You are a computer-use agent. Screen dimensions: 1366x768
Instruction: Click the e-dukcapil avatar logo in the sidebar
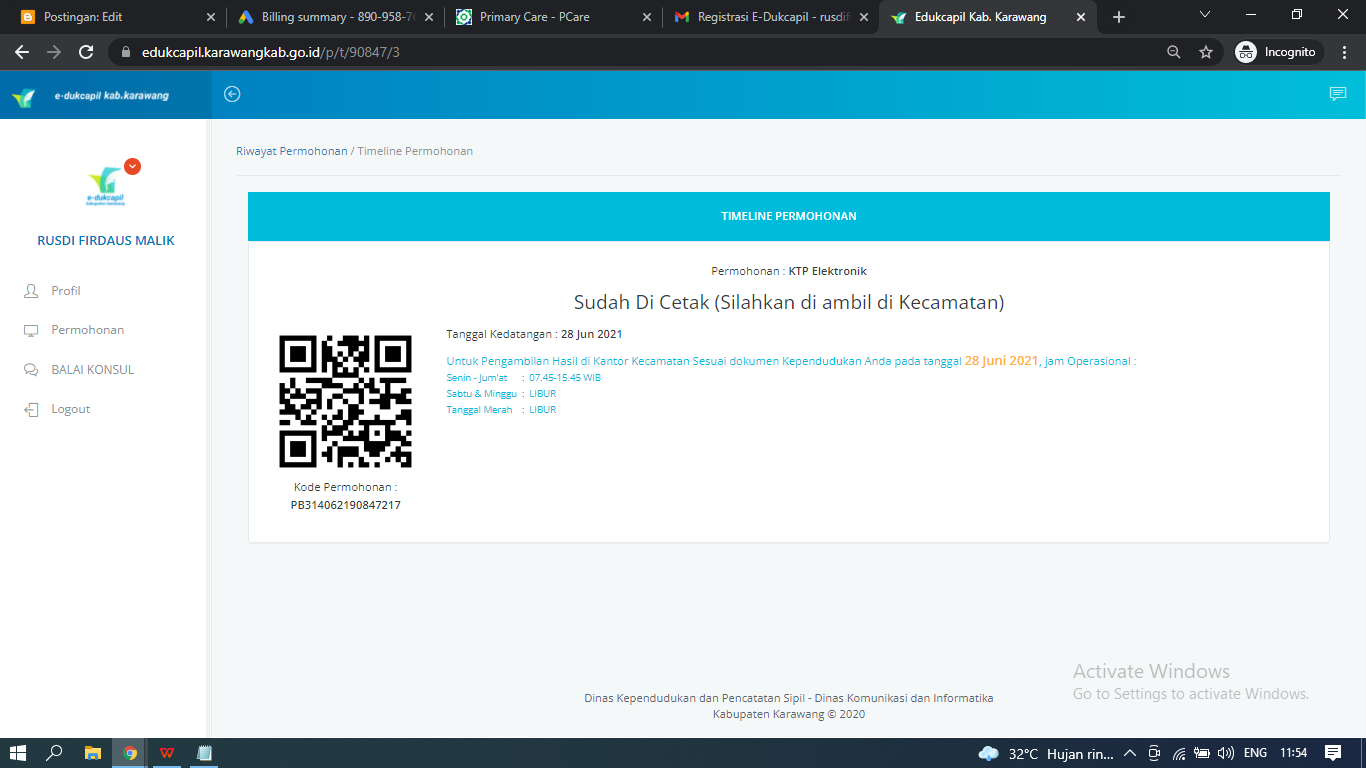(106, 186)
